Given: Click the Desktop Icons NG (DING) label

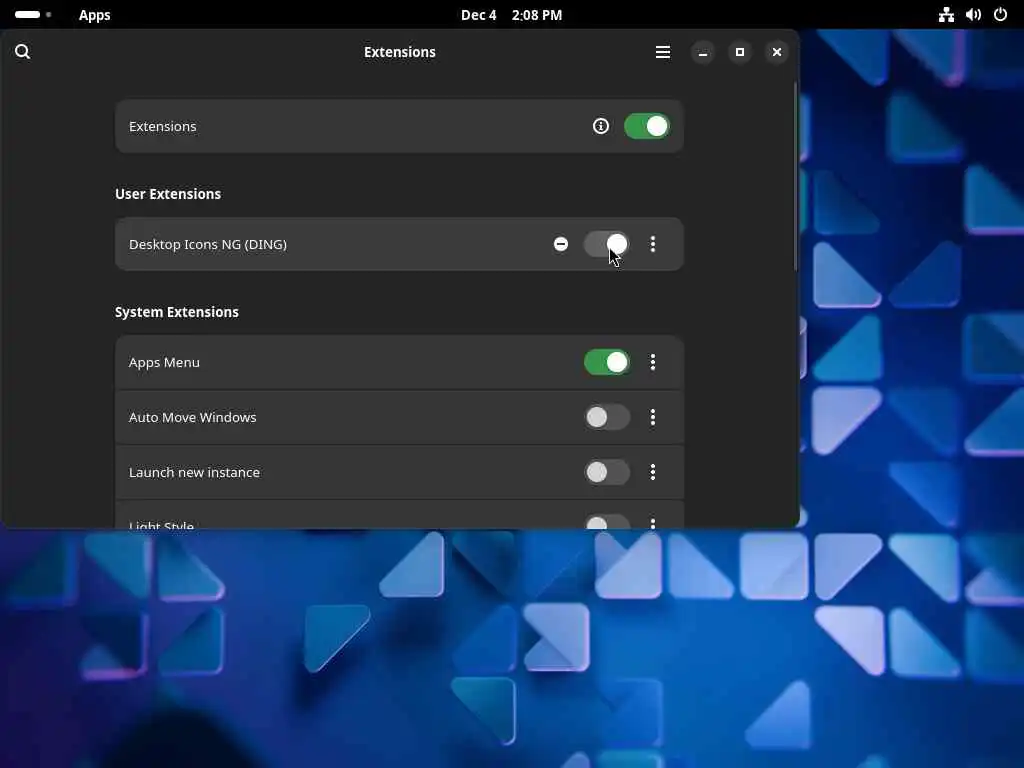Looking at the screenshot, I should (x=208, y=244).
